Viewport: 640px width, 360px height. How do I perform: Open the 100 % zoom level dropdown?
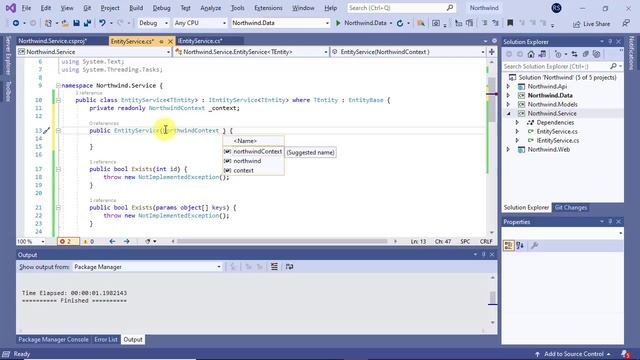(31, 241)
